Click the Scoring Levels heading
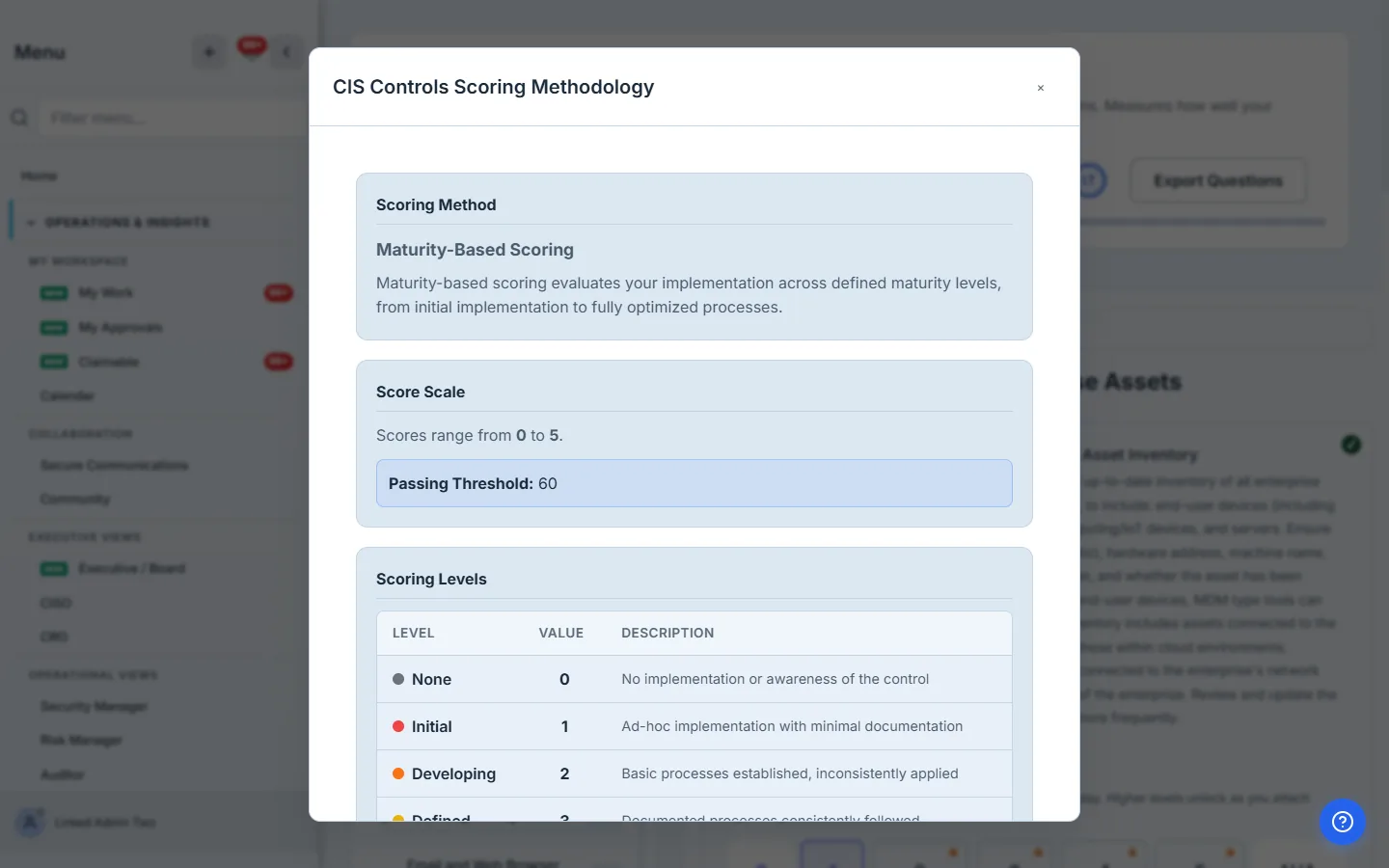Screen dimensions: 1389x868 coord(431,579)
